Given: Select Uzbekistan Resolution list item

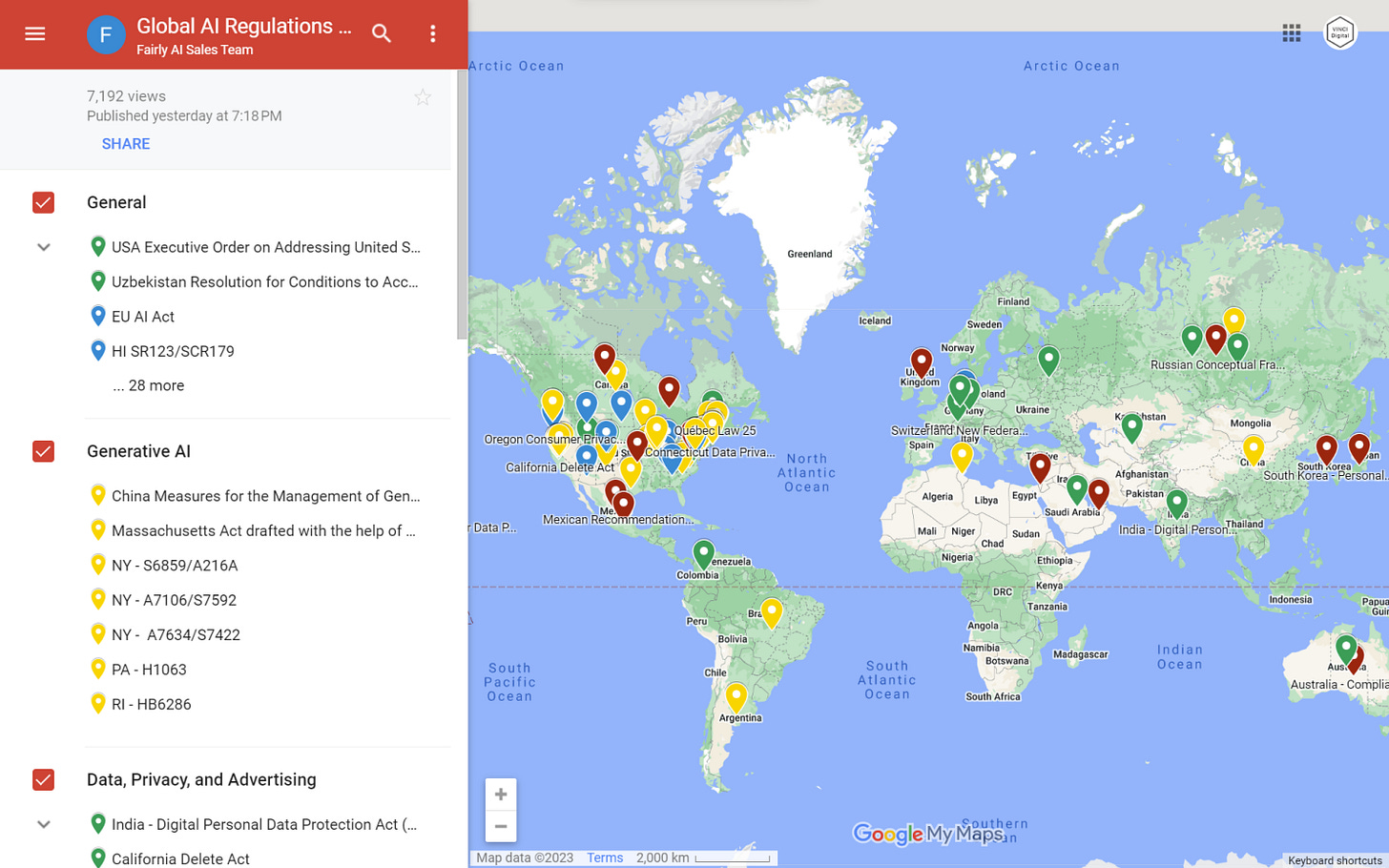Looking at the screenshot, I should (x=255, y=281).
